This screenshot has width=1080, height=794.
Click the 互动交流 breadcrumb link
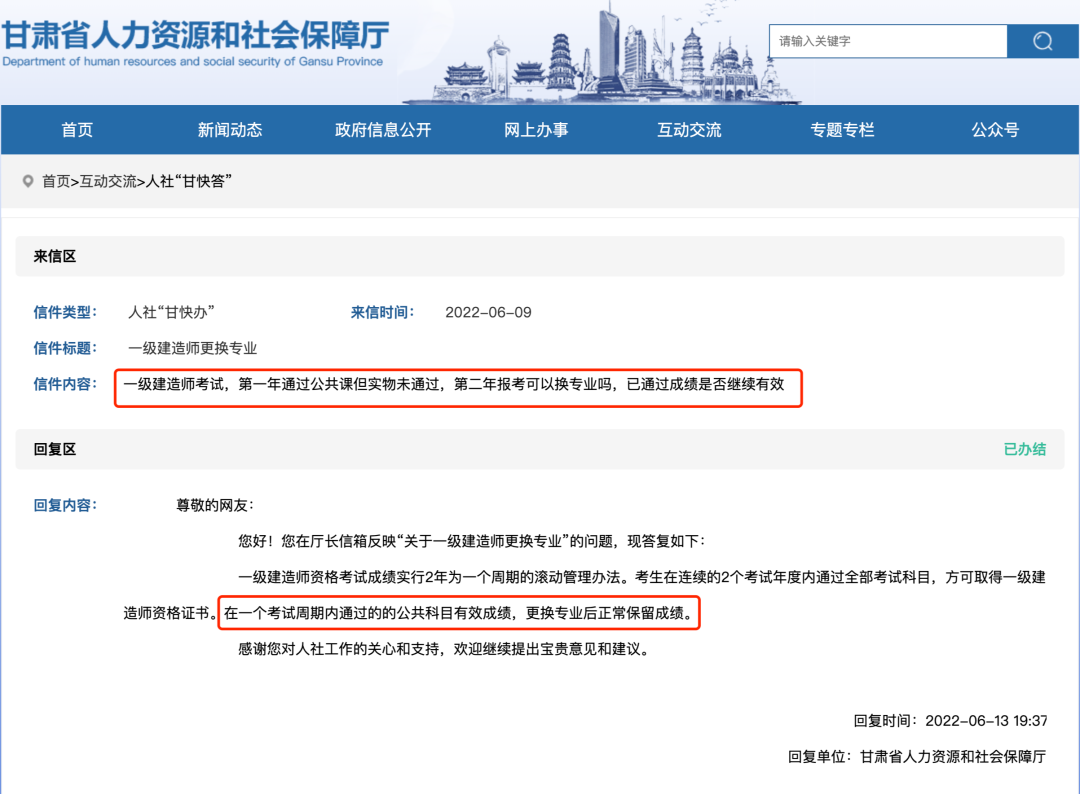pos(108,181)
